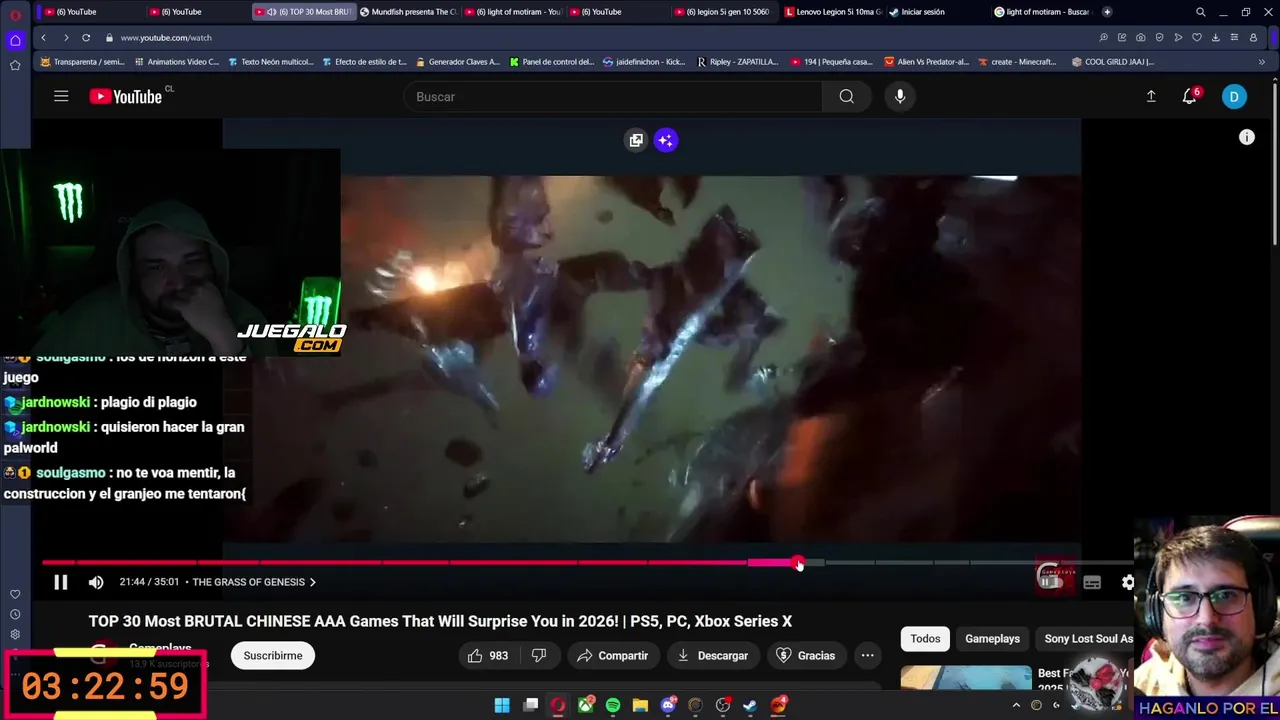1280x720 pixels.
Task: Open the Animations Video C... bookmark
Action: 176,62
